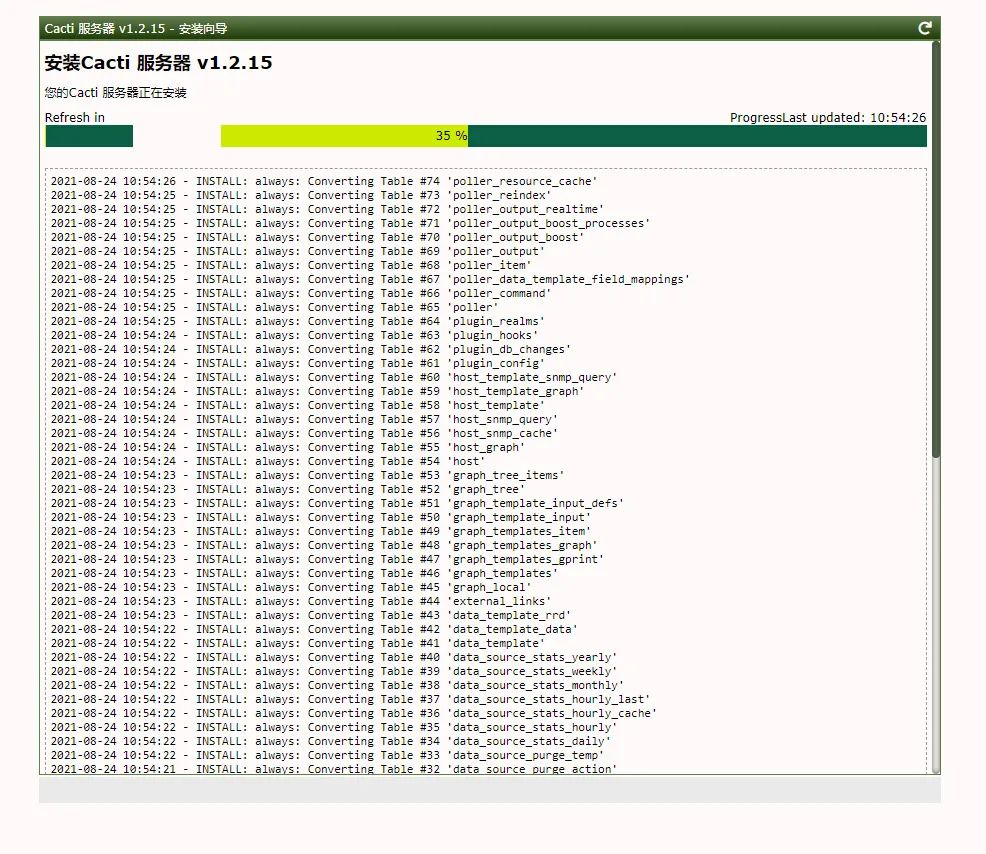Click the text 您的Cacti 服务器正在安装

116,93
